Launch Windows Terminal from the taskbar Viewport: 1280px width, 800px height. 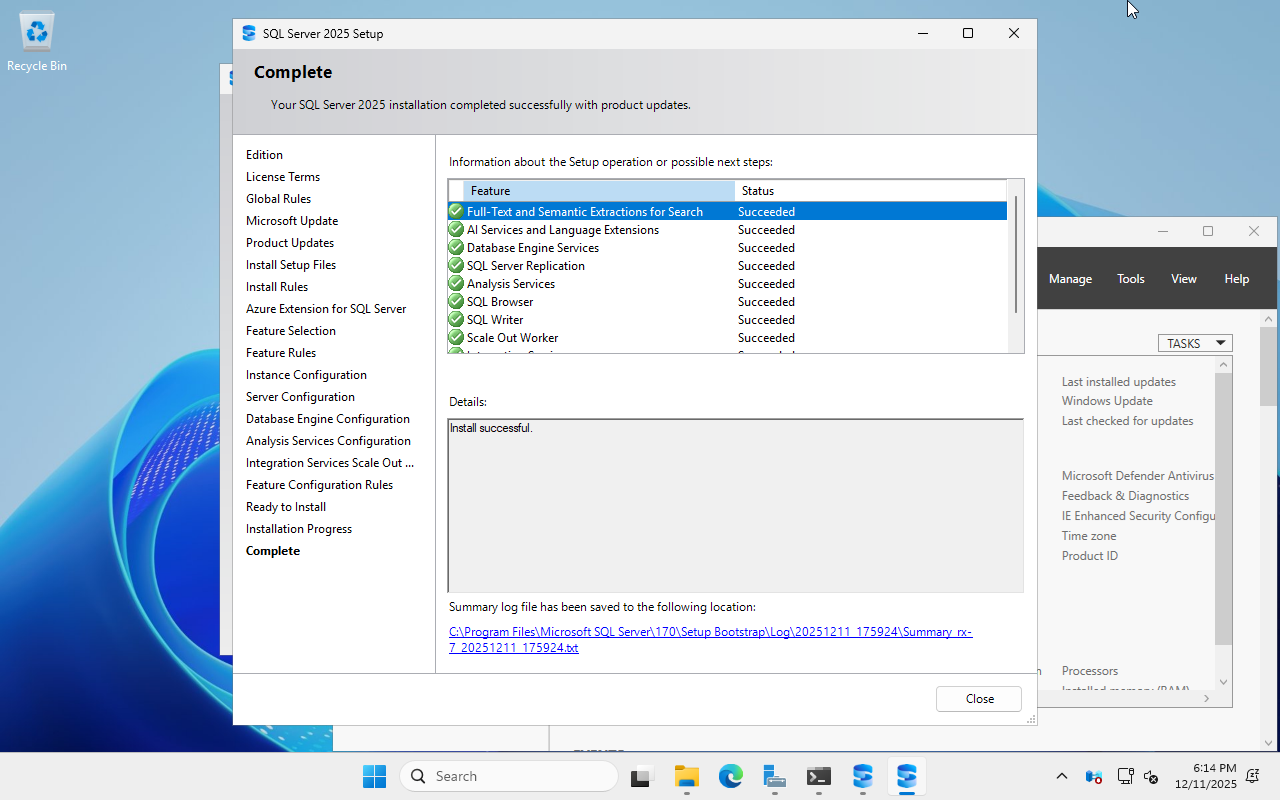[818, 776]
